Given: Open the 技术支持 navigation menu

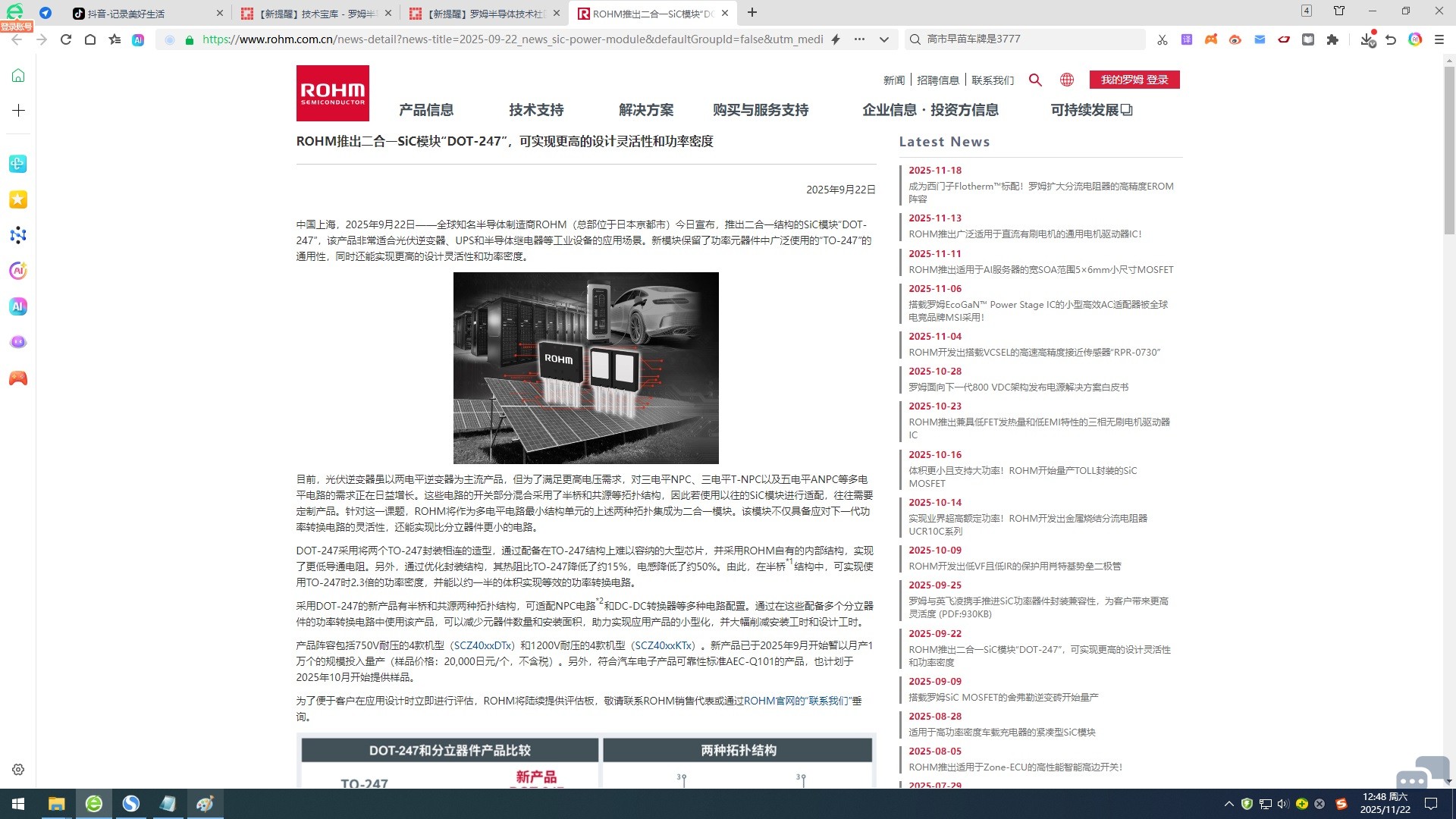Looking at the screenshot, I should (536, 110).
